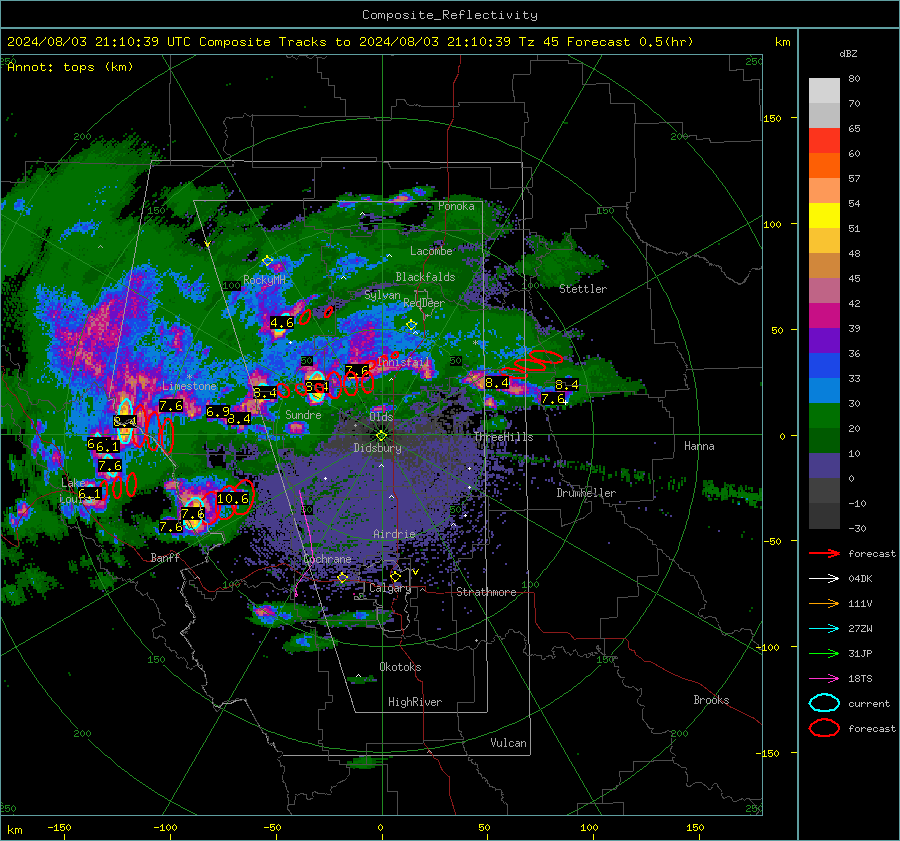Viewport: 900px width, 841px height.
Task: Click the UTC Composite Tracks timestamp header
Action: pos(350,42)
